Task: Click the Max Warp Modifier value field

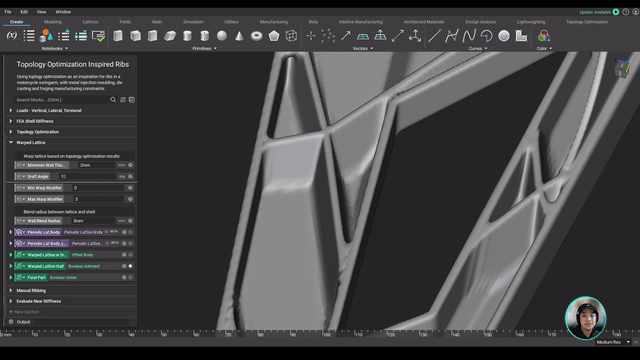Action: point(98,199)
